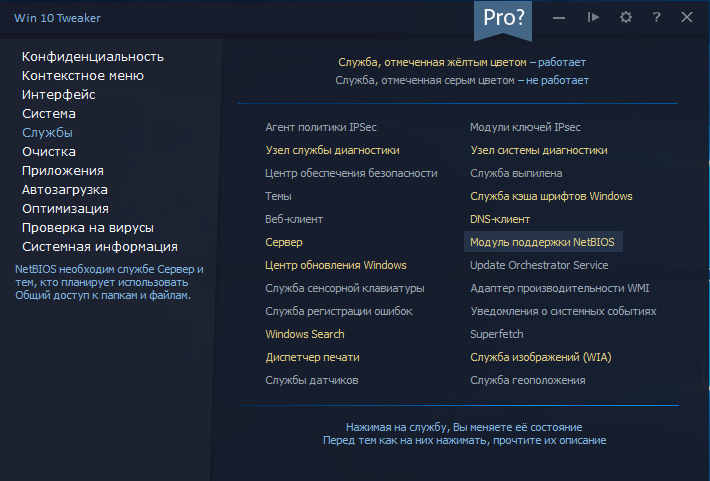
Task: Toggle Центр обеспечения безопасности service
Action: [x=351, y=173]
